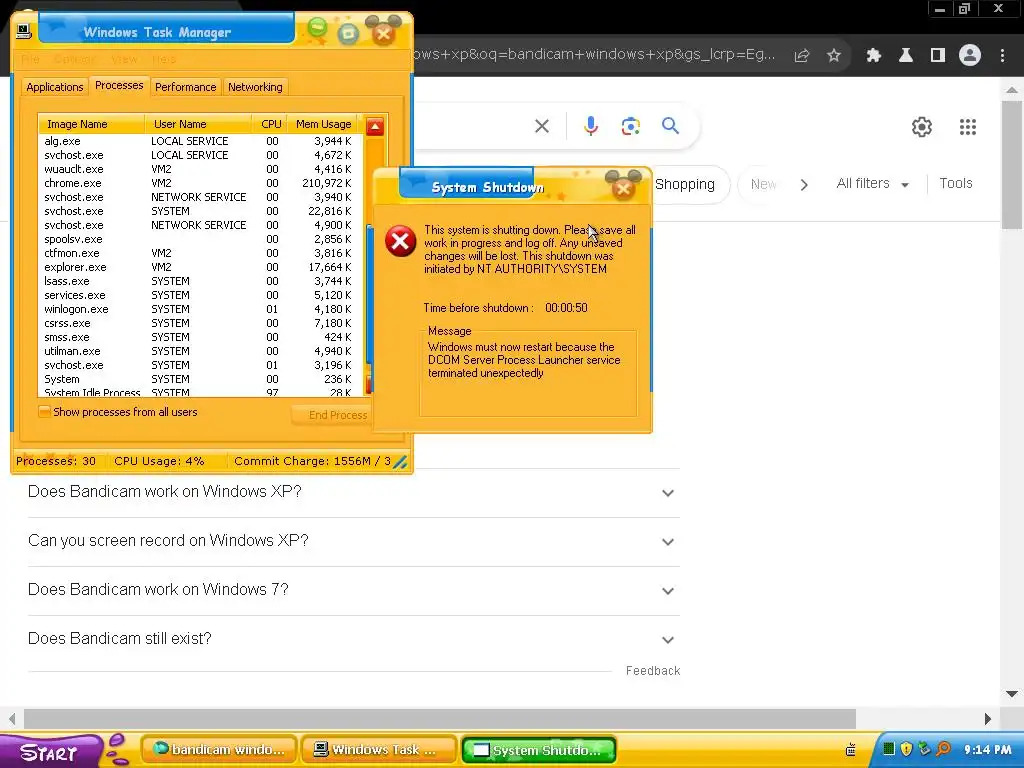Open Task Manager View menu

point(124,59)
